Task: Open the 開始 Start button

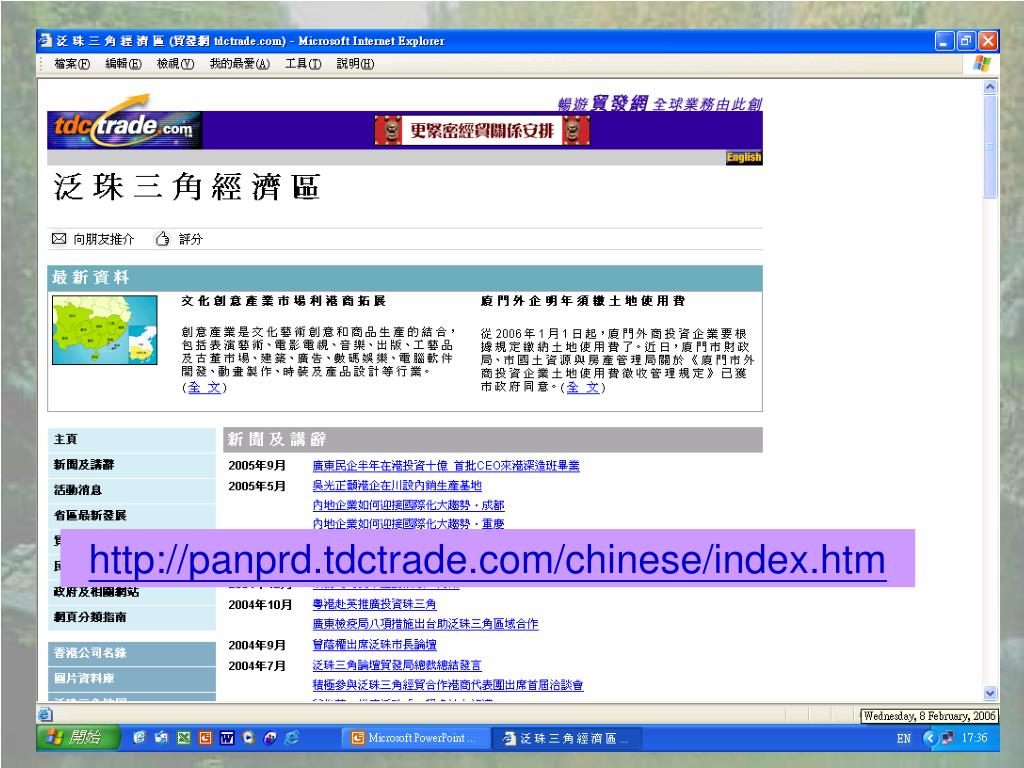Action: [78, 738]
